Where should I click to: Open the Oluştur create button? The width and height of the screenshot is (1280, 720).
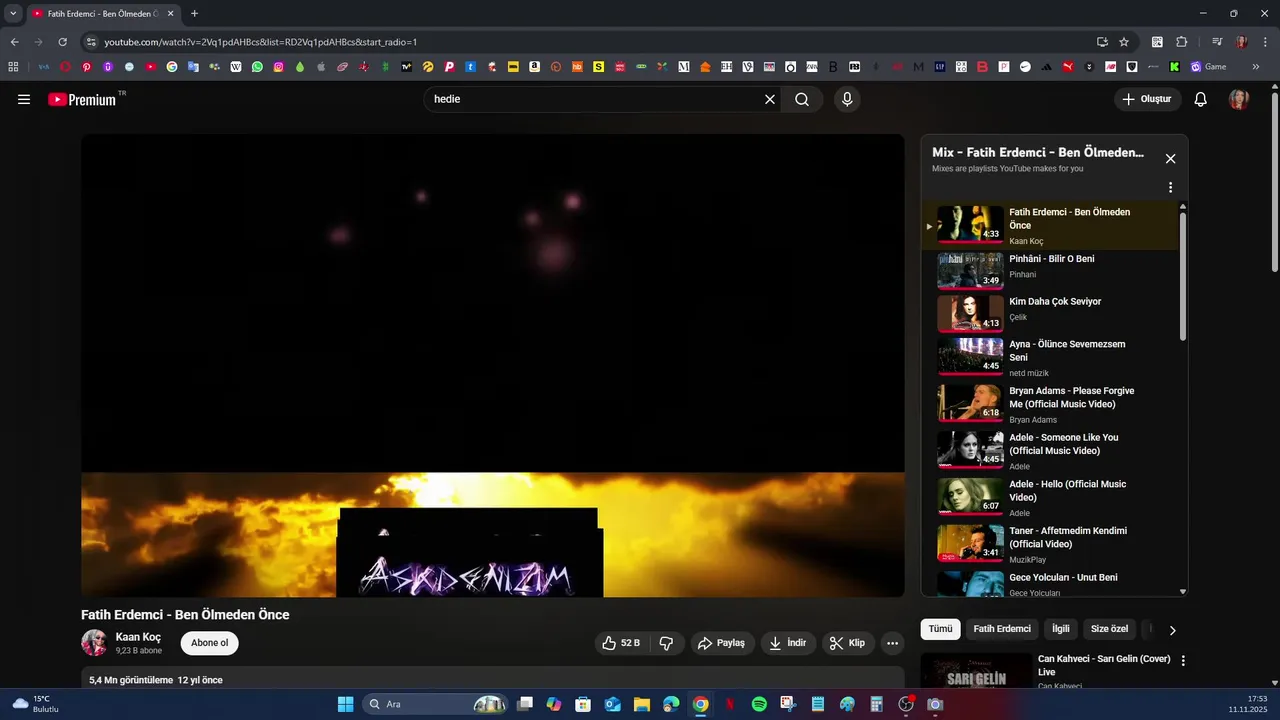coord(1147,99)
